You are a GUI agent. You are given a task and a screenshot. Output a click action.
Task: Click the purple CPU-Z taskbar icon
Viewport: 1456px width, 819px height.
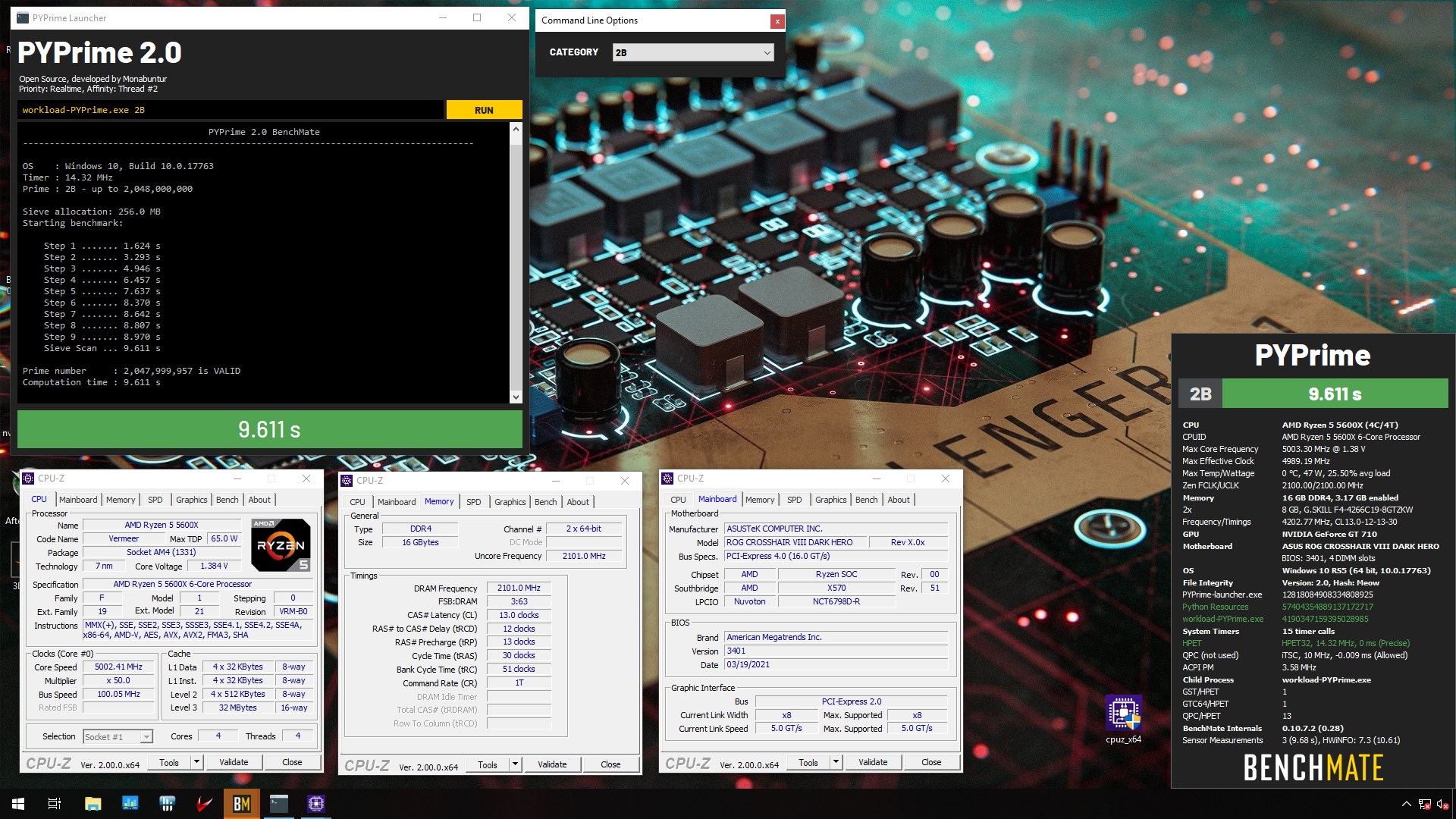click(316, 804)
